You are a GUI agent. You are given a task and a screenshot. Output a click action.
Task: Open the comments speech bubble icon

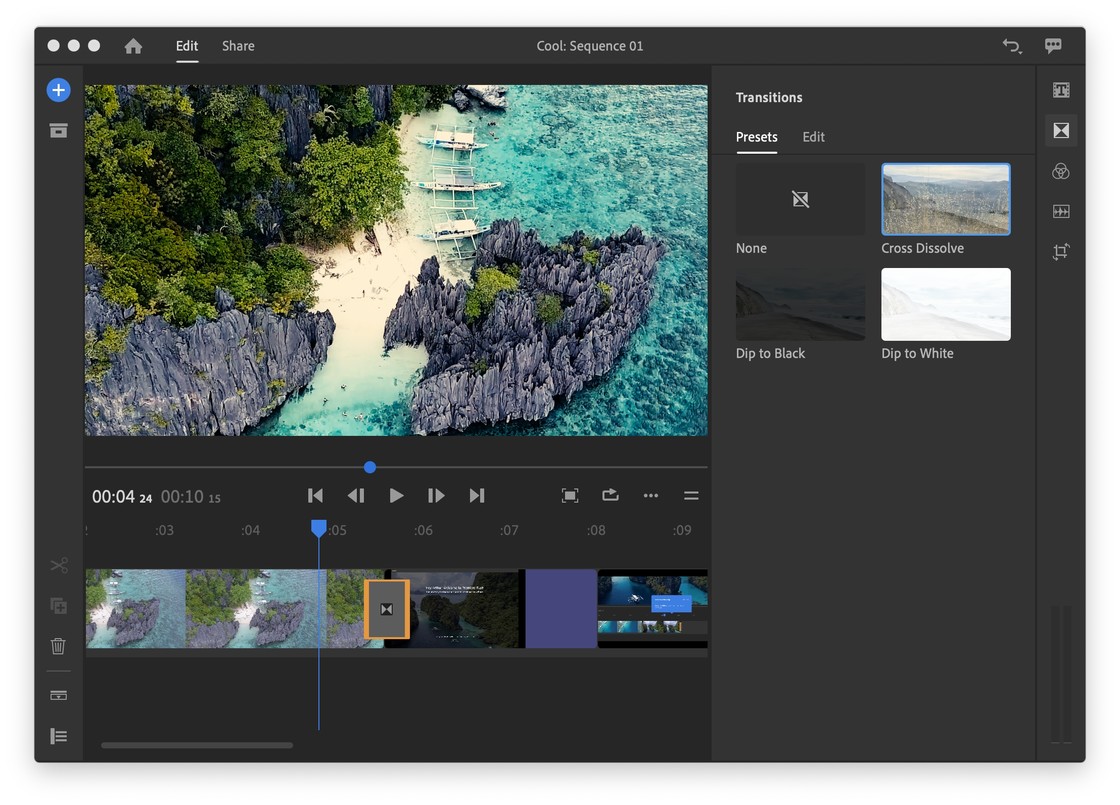click(x=1053, y=46)
